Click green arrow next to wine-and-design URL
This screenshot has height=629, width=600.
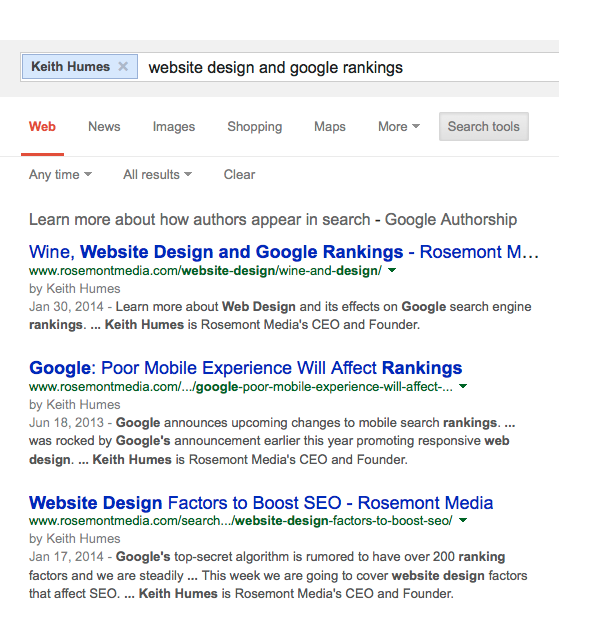(x=392, y=271)
